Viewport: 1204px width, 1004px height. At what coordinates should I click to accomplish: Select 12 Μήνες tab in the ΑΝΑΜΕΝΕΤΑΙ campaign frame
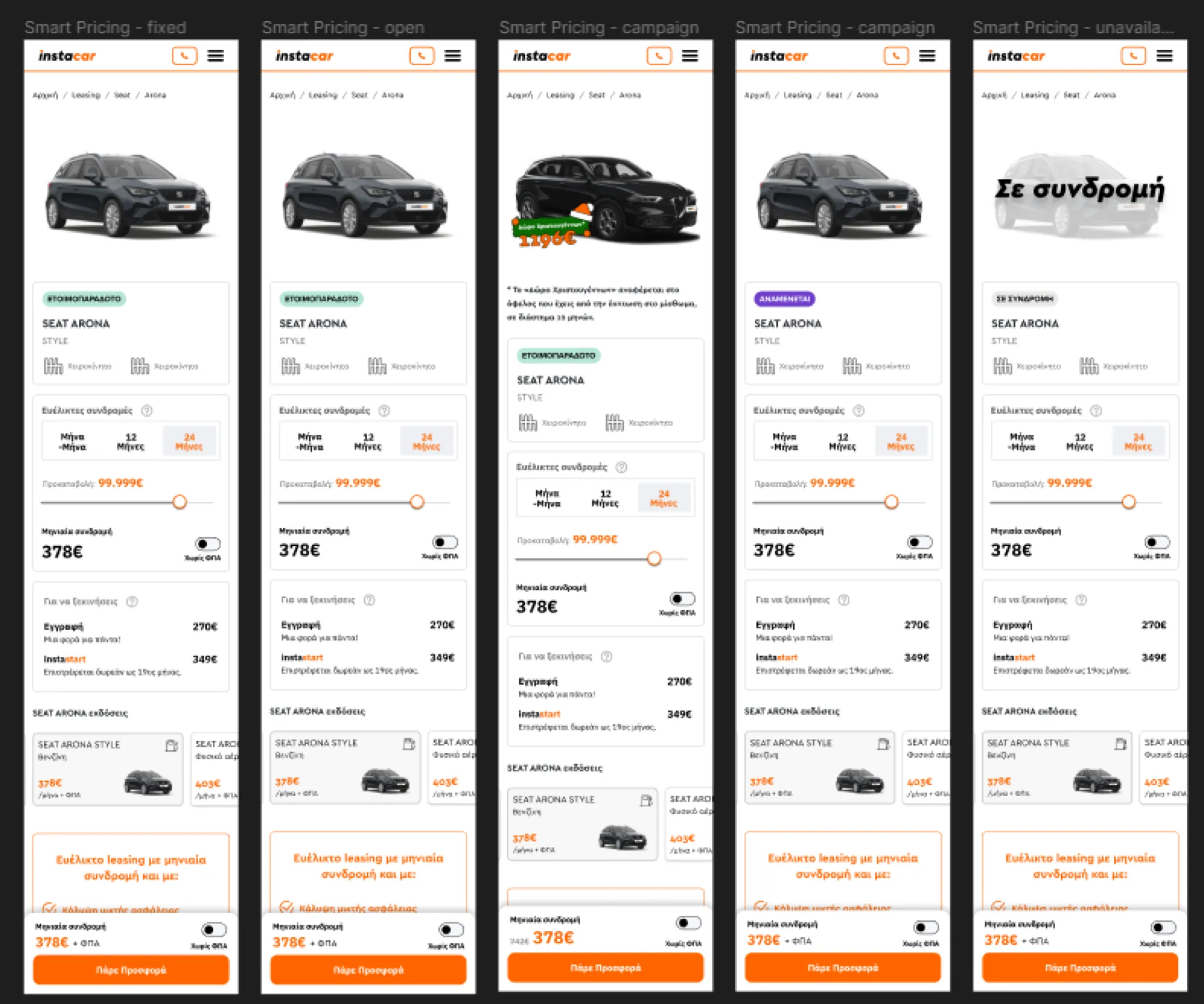842,442
